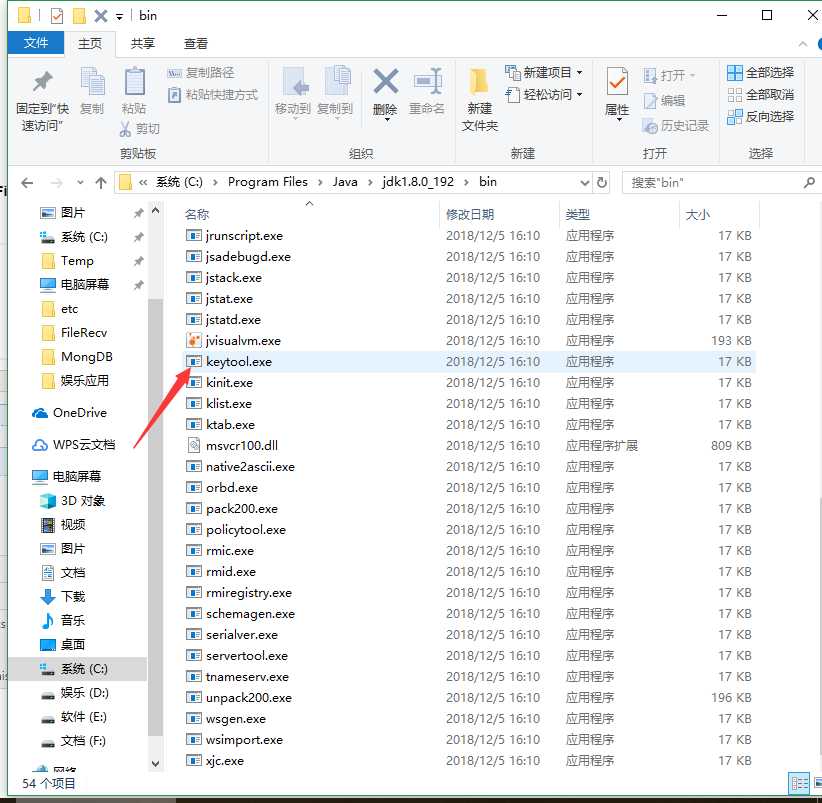Screen dimensions: 822x803
Task: Click Paste shortcut (粘贴快捷方式)
Action: (213, 95)
